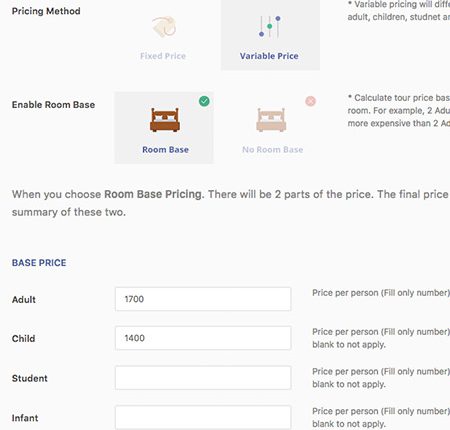
Task: Select the Variable Price sliders icon
Action: click(270, 26)
